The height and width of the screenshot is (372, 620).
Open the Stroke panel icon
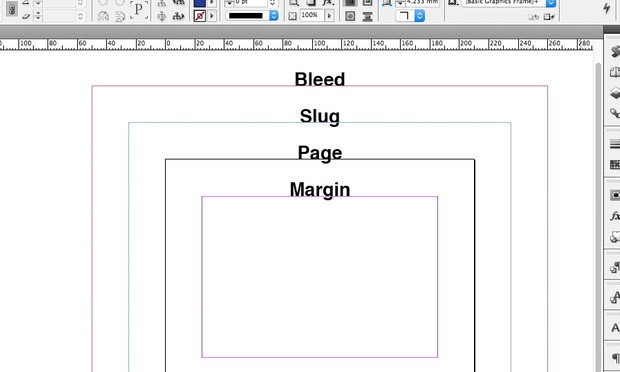point(614,144)
